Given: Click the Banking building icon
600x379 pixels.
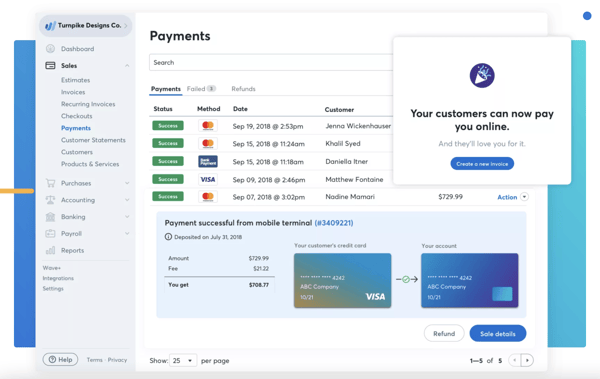Looking at the screenshot, I should (50, 217).
